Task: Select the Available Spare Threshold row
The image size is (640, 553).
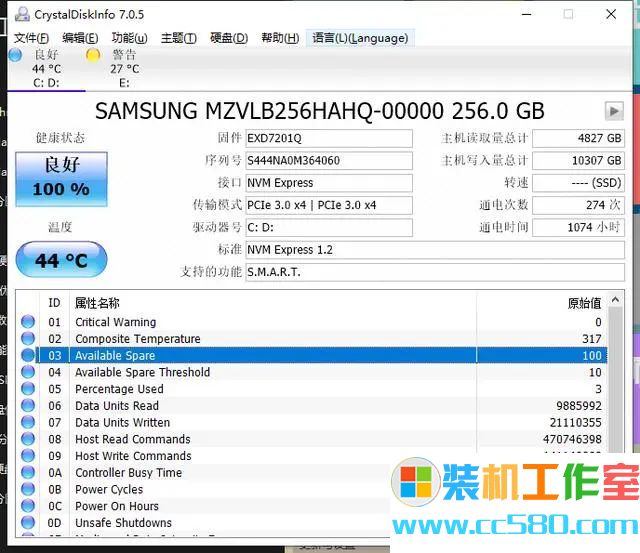Action: (x=312, y=372)
